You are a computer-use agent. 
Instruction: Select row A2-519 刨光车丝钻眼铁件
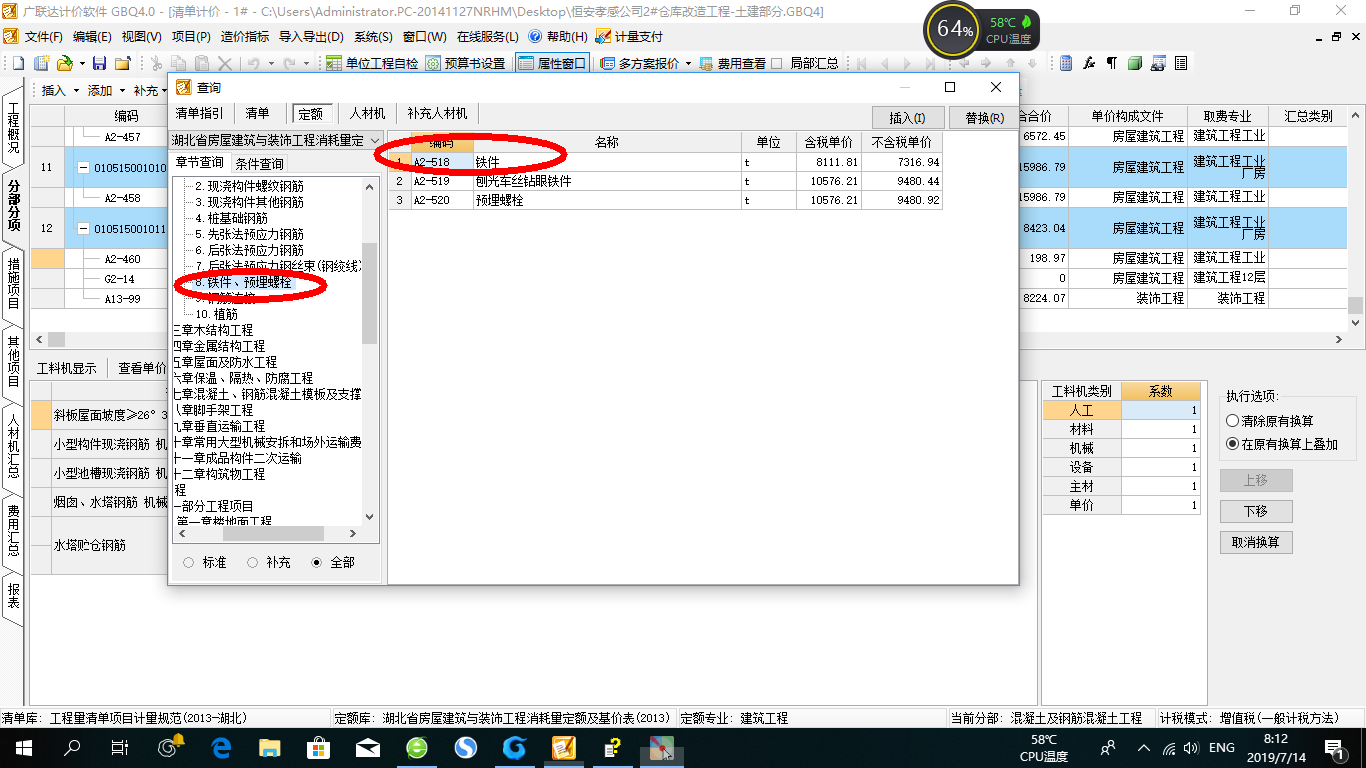point(665,181)
